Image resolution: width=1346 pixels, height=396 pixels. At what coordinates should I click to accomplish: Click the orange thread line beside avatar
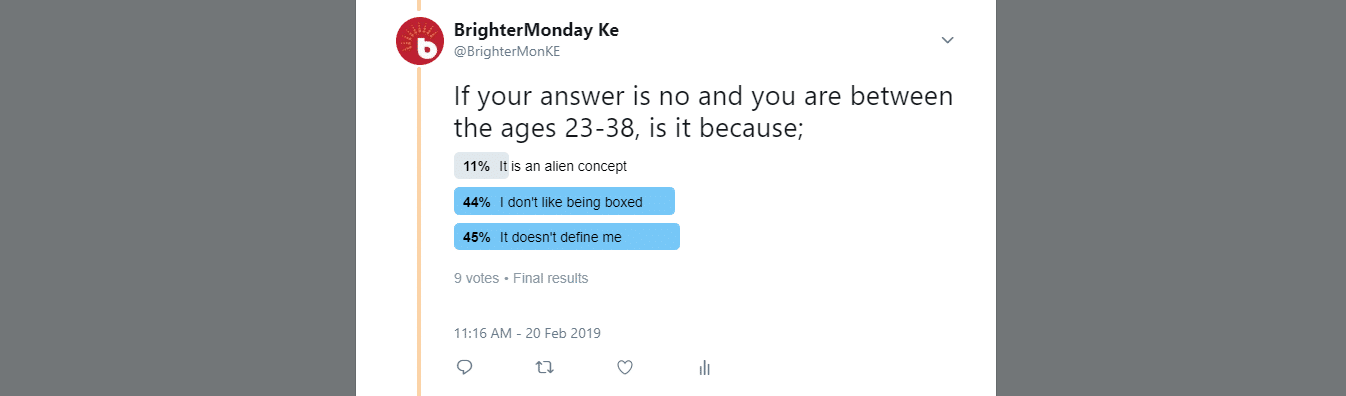(x=419, y=230)
